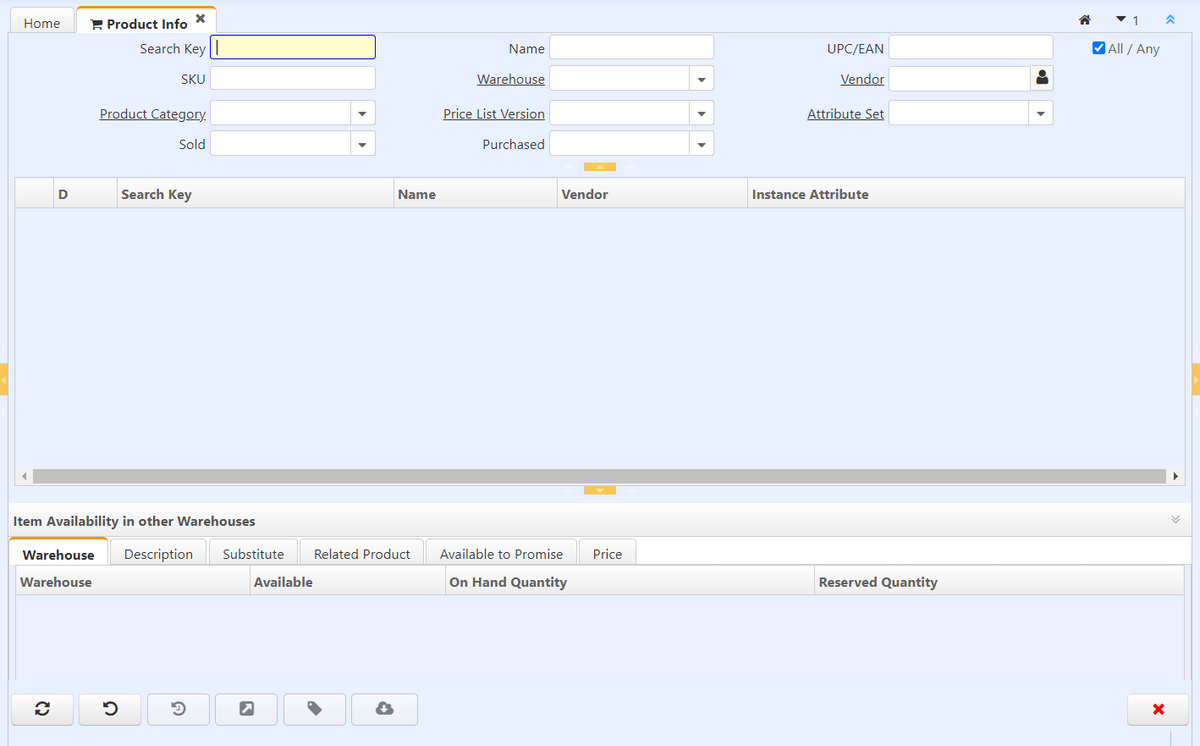The height and width of the screenshot is (746, 1200).
Task: Switch to the Substitute tab
Action: tap(253, 554)
